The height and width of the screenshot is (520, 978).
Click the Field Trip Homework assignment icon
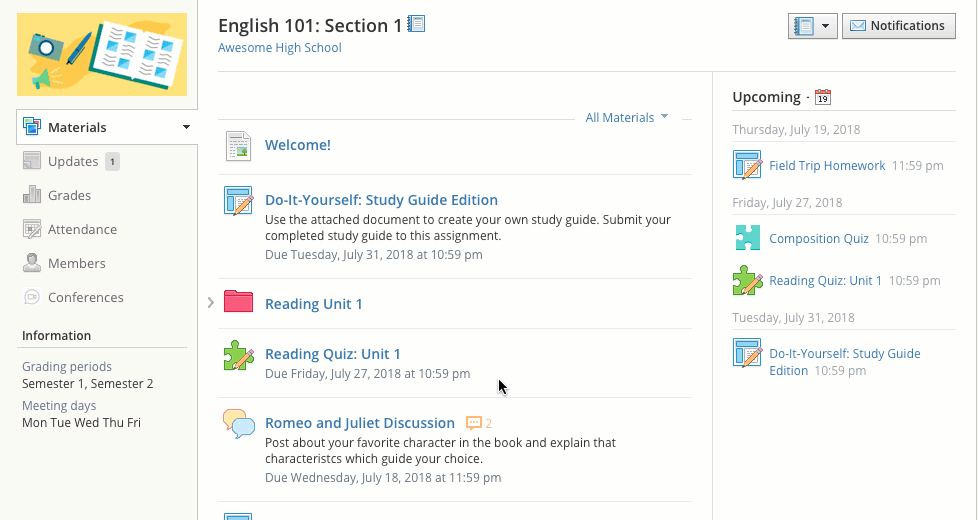click(x=747, y=165)
